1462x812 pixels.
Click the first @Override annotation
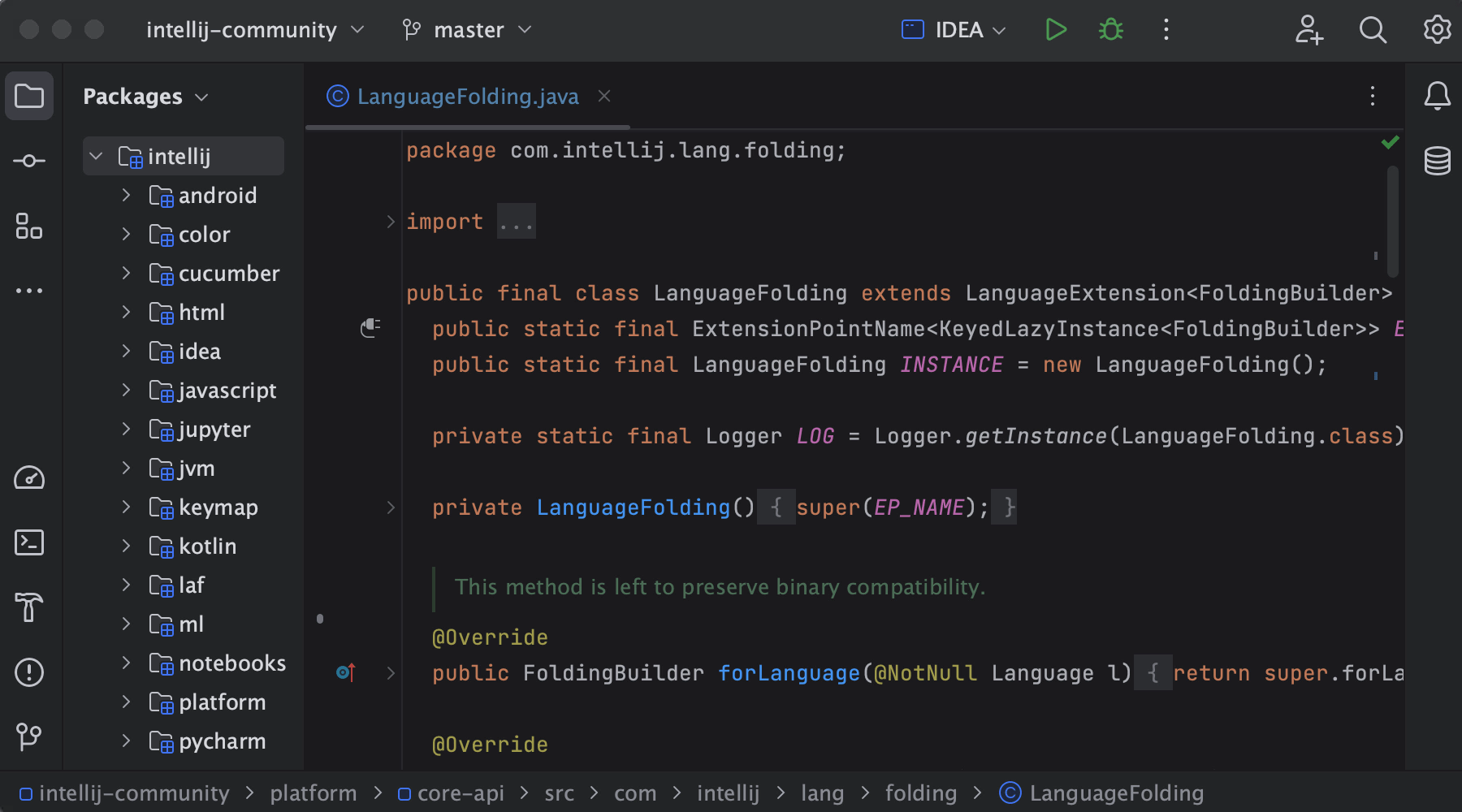click(490, 637)
